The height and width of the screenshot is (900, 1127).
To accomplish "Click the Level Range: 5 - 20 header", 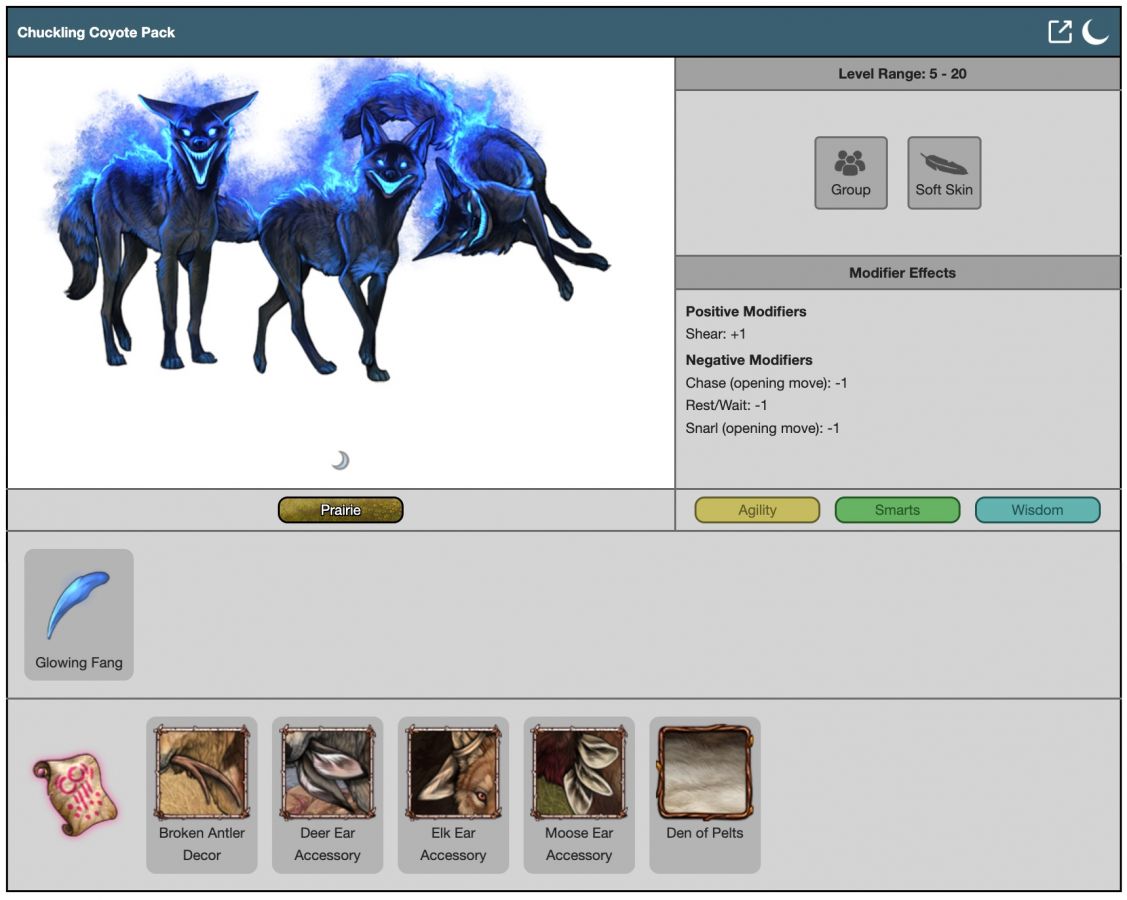I will [902, 74].
